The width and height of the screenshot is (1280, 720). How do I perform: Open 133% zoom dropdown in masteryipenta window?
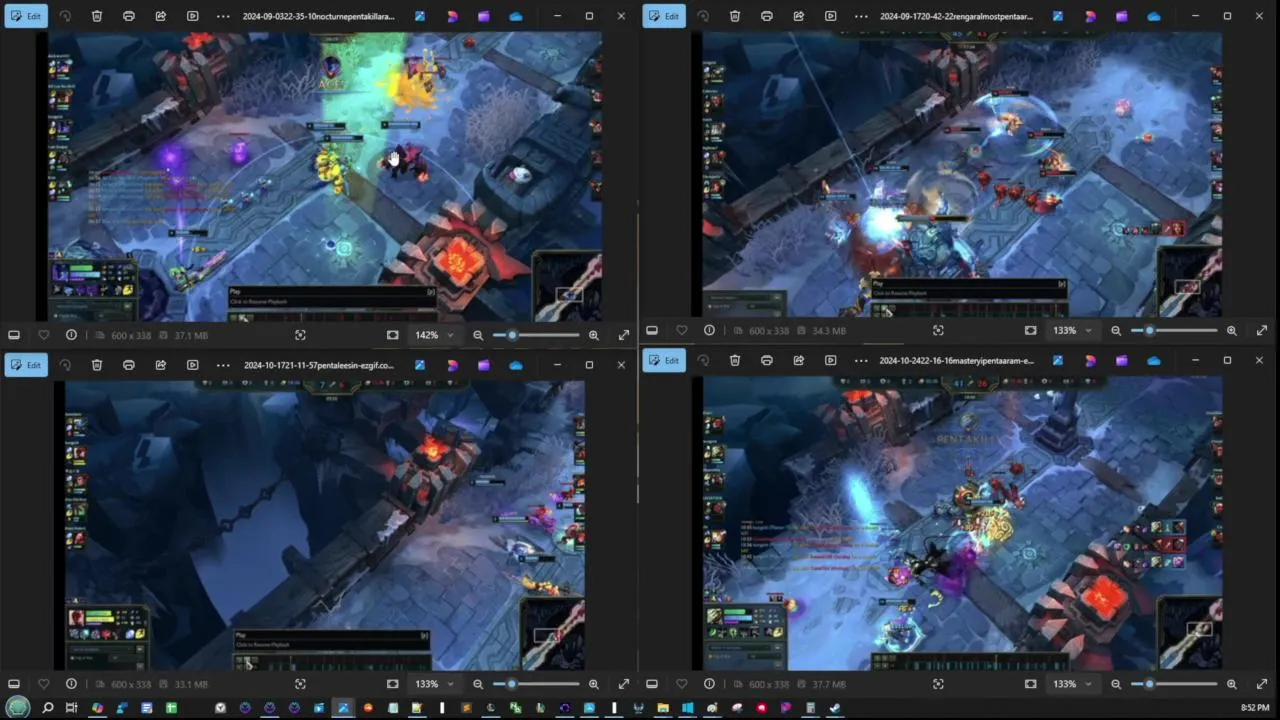pyautogui.click(x=1072, y=684)
